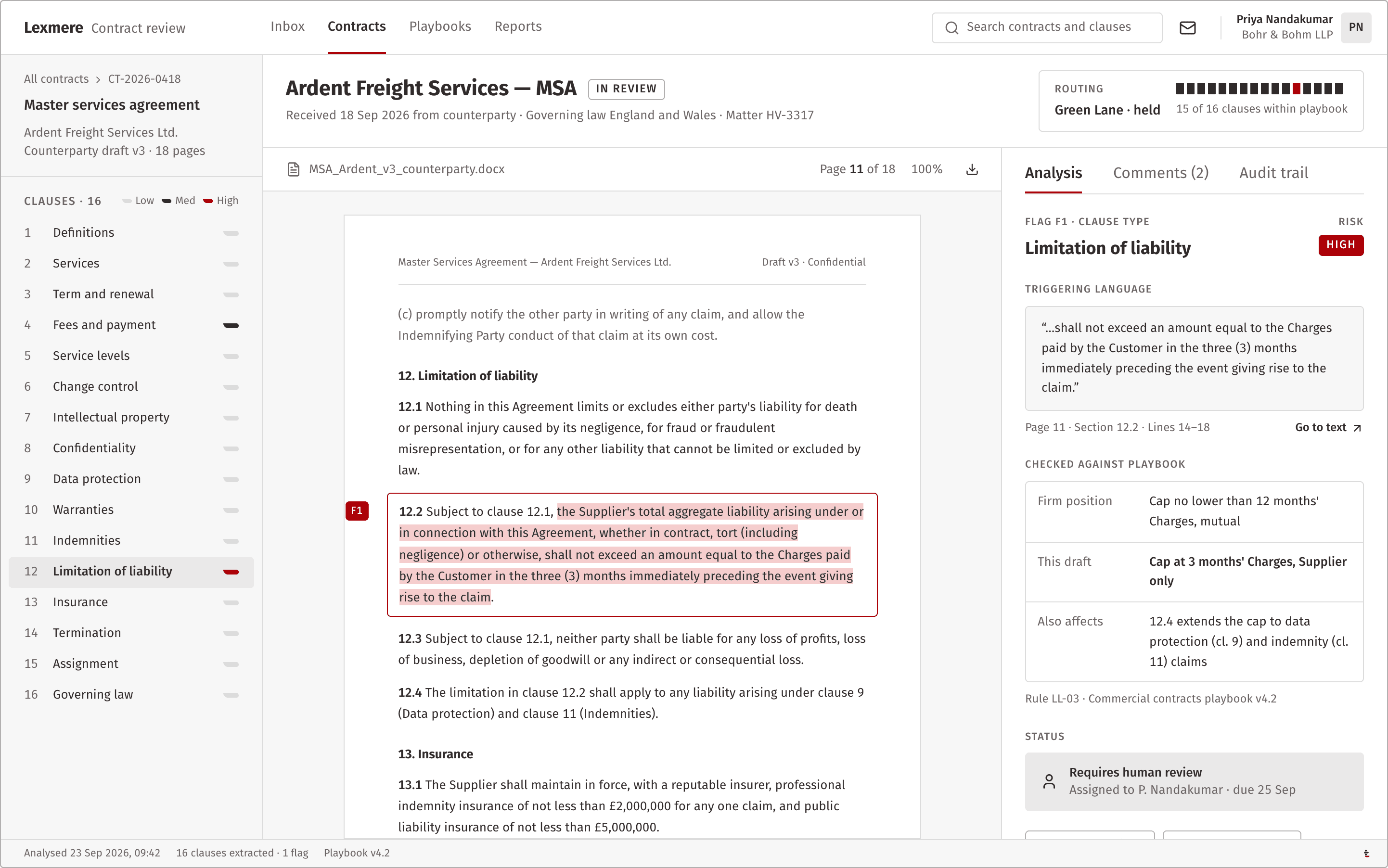1388x868 pixels.
Task: Click the highlighted clause 12.2 text
Action: pyautogui.click(x=632, y=555)
